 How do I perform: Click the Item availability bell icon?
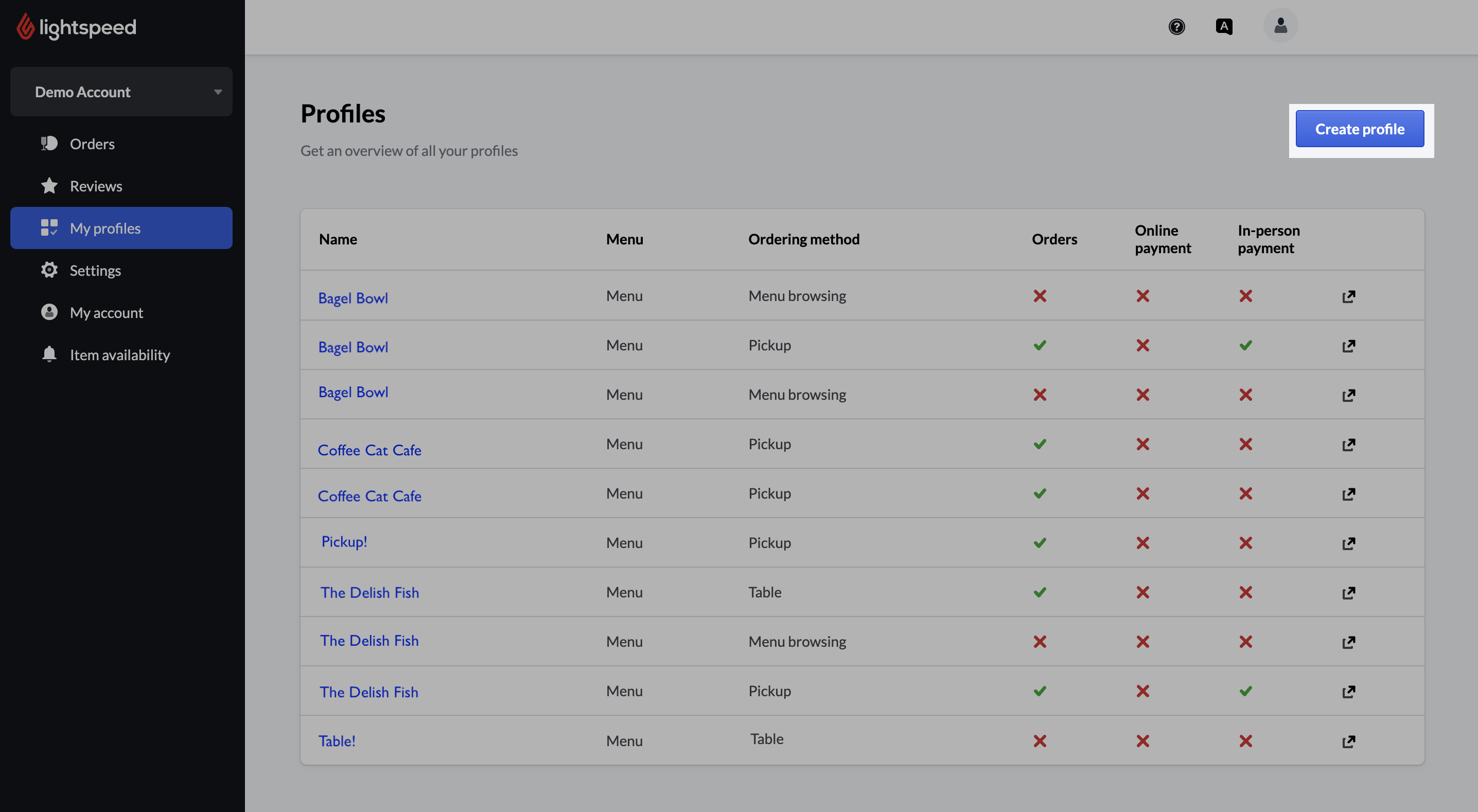(x=49, y=354)
